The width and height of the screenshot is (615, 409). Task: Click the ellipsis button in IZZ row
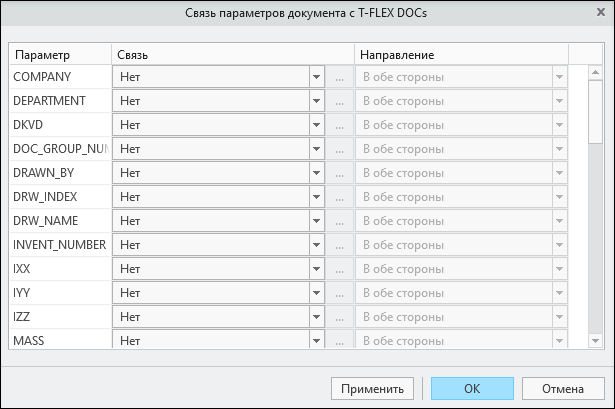(340, 316)
